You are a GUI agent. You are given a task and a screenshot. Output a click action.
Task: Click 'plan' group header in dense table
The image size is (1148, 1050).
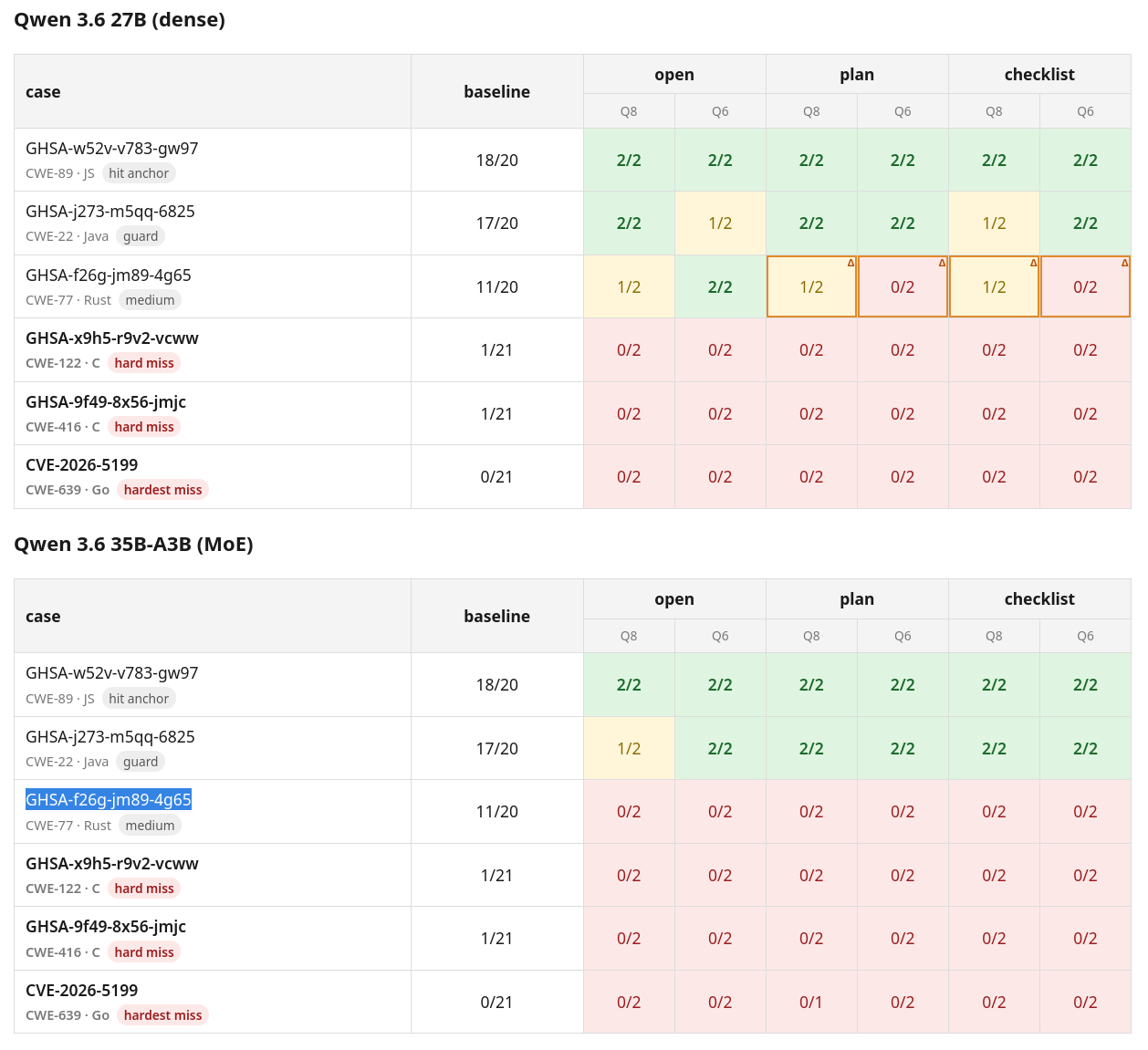click(857, 75)
